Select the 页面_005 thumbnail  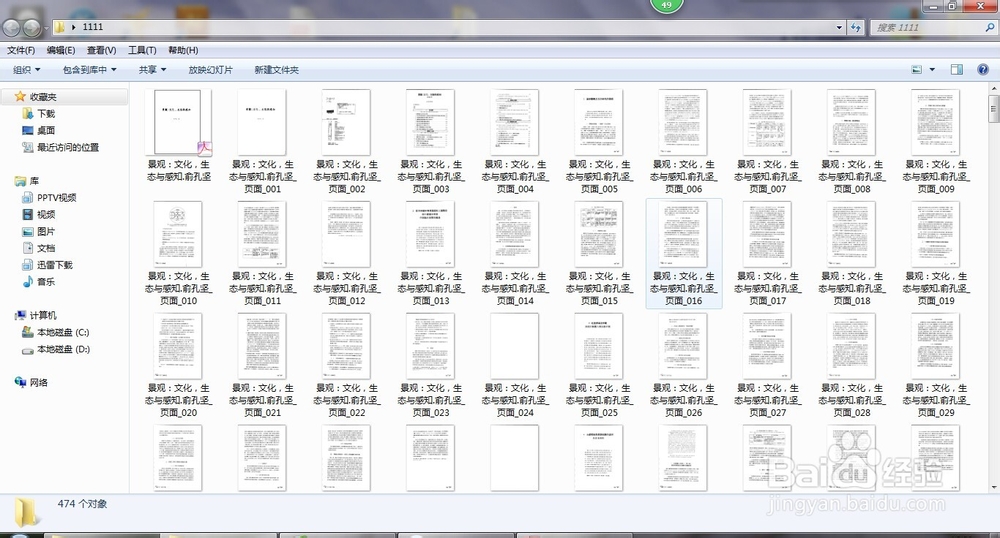[x=599, y=122]
